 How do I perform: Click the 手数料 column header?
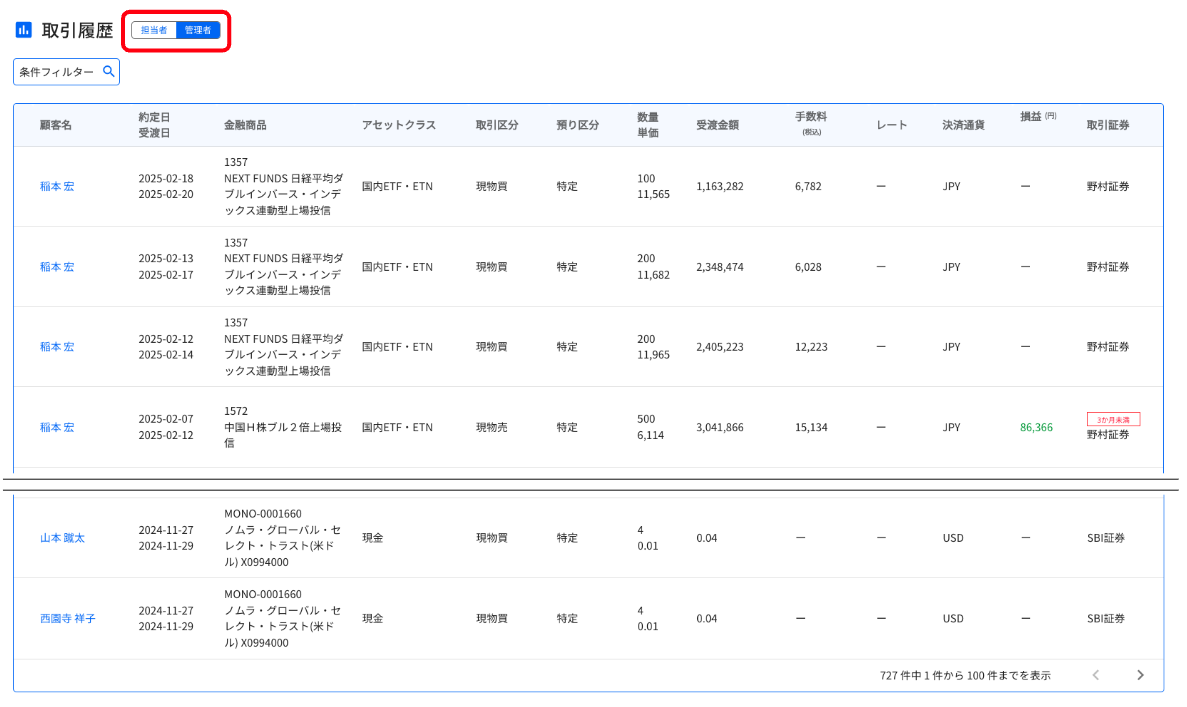click(811, 123)
